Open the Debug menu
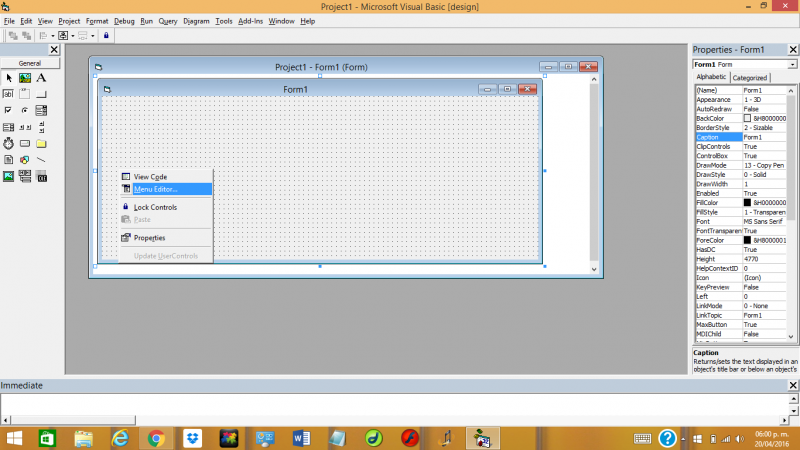The width and height of the screenshot is (800, 450). click(124, 21)
